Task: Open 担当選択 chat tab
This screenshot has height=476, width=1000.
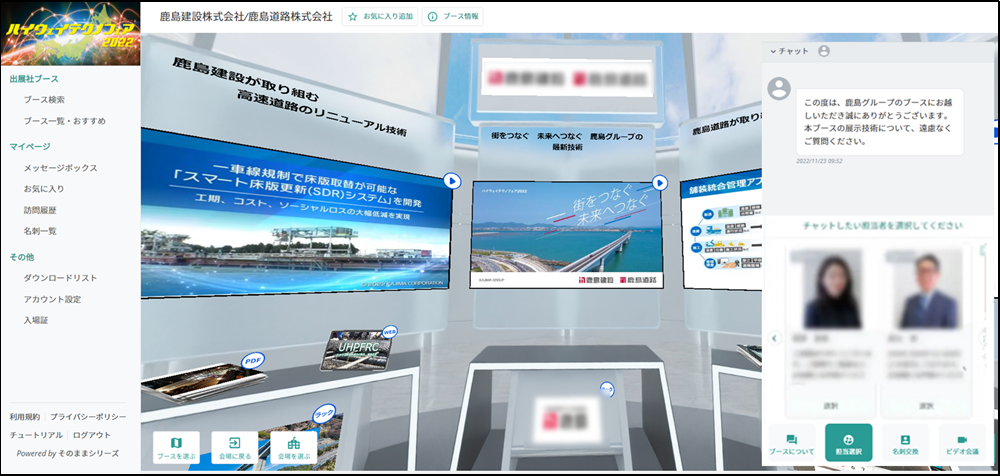Action: [848, 443]
